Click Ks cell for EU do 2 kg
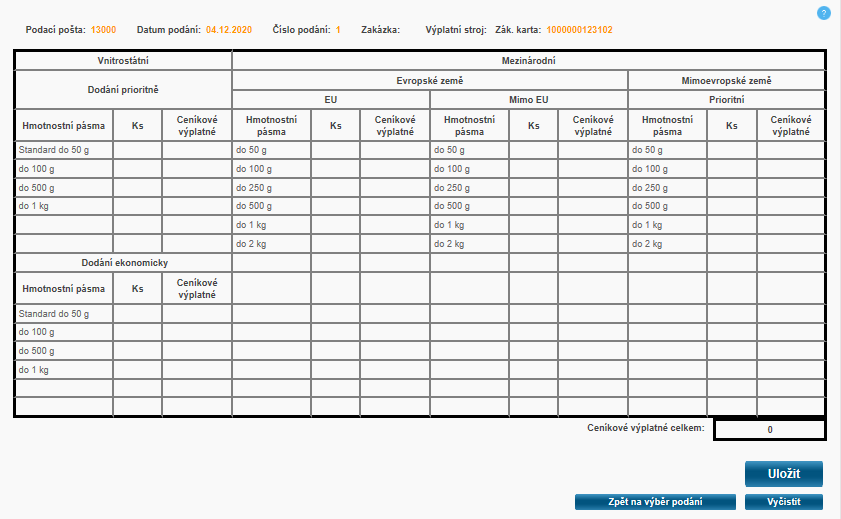This screenshot has height=519, width=841. [336, 244]
